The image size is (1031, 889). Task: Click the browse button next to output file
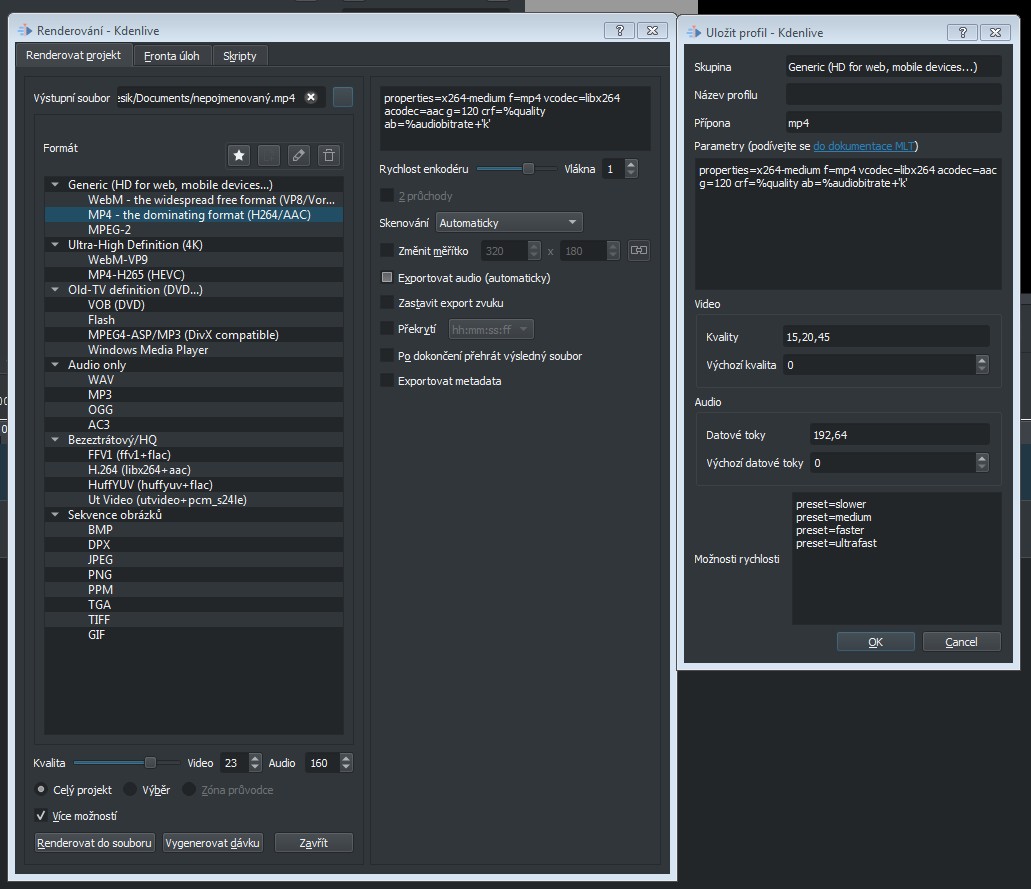coord(343,97)
